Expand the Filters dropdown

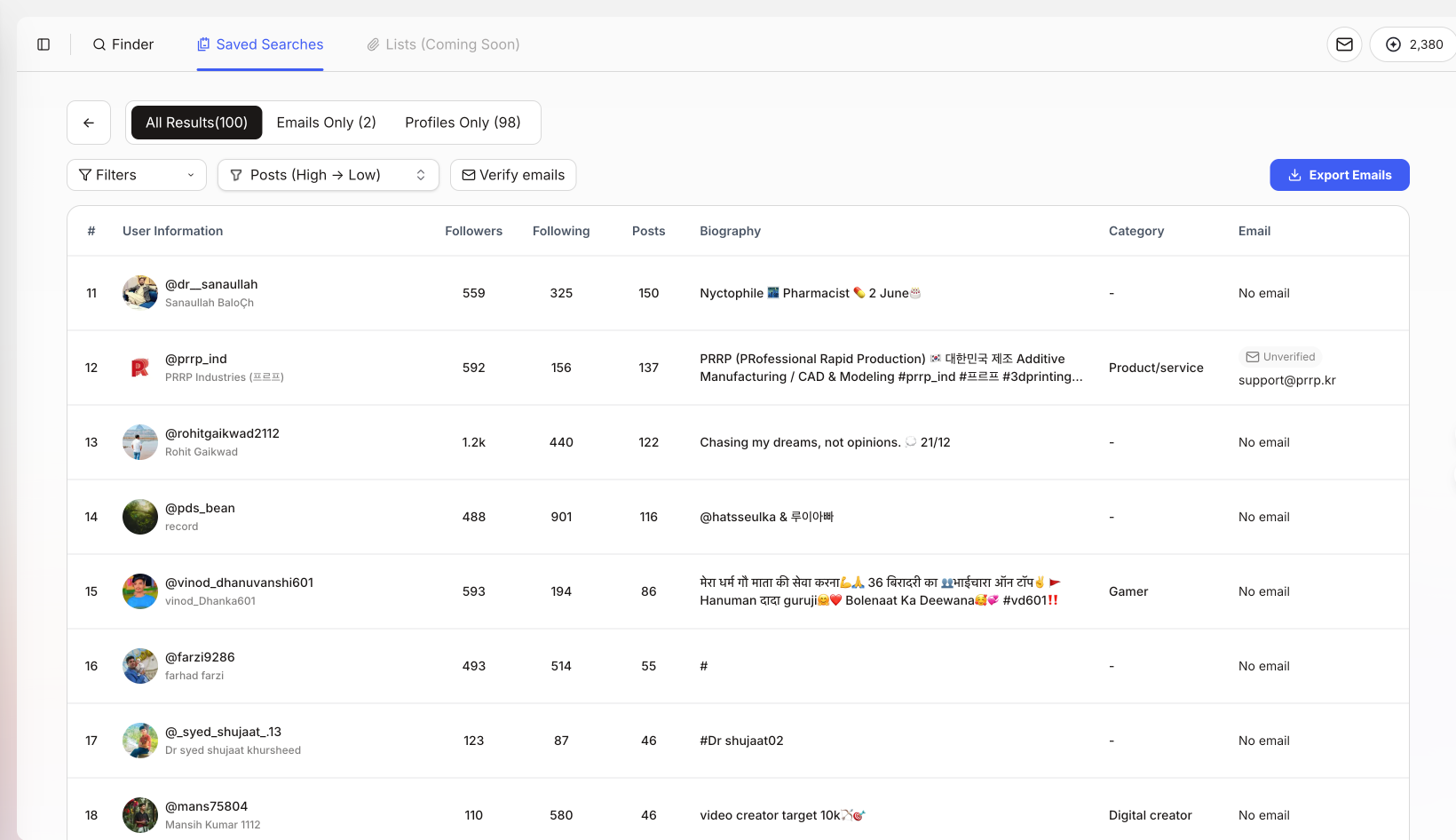pos(137,175)
